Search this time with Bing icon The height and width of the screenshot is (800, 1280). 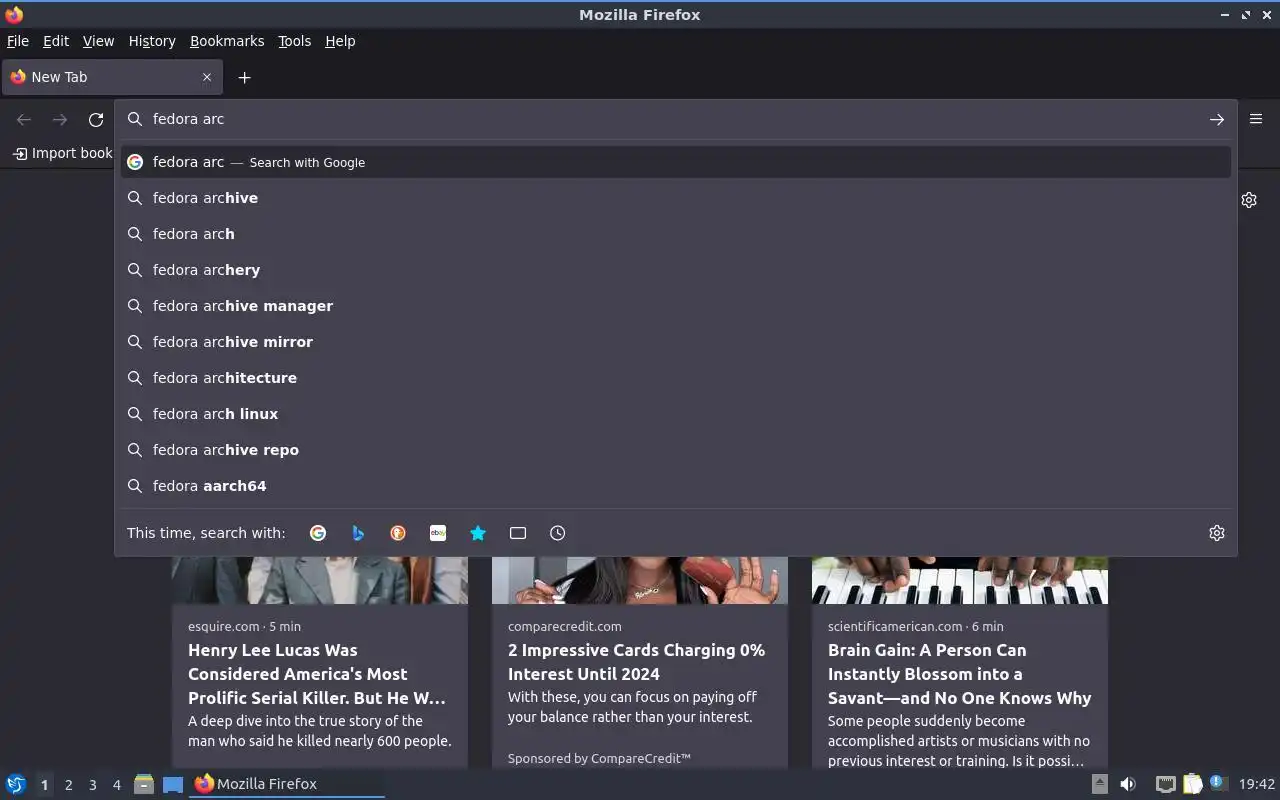(358, 533)
